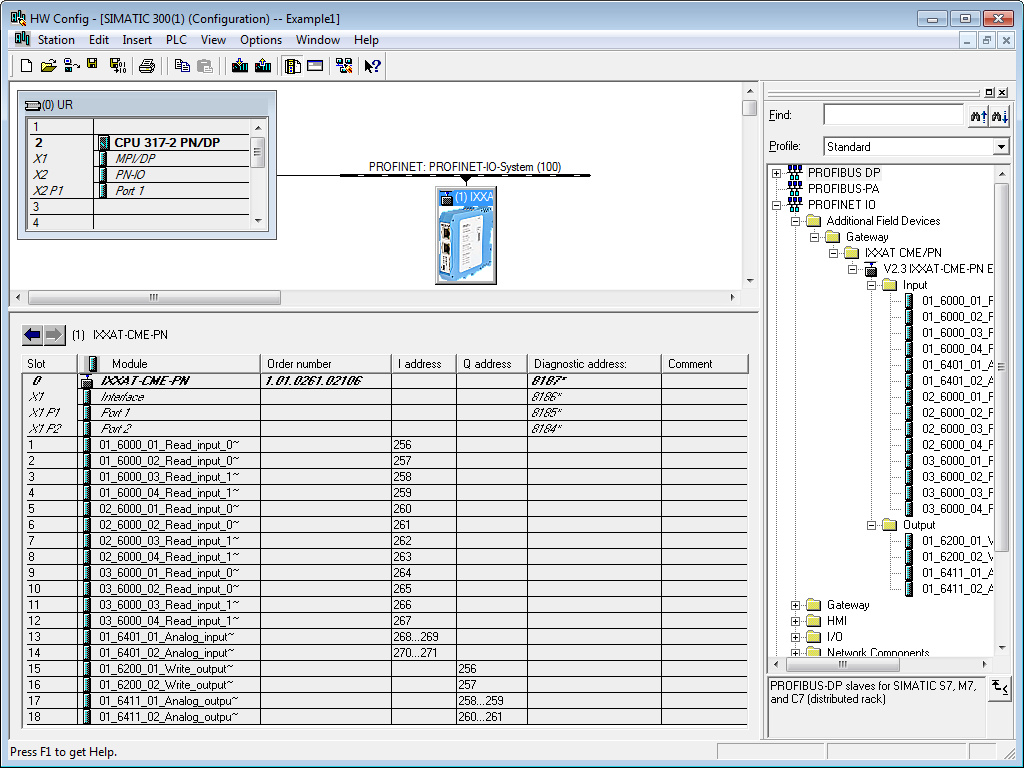This screenshot has height=768, width=1024.
Task: Click the Copy toolbar icon
Action: [x=182, y=65]
